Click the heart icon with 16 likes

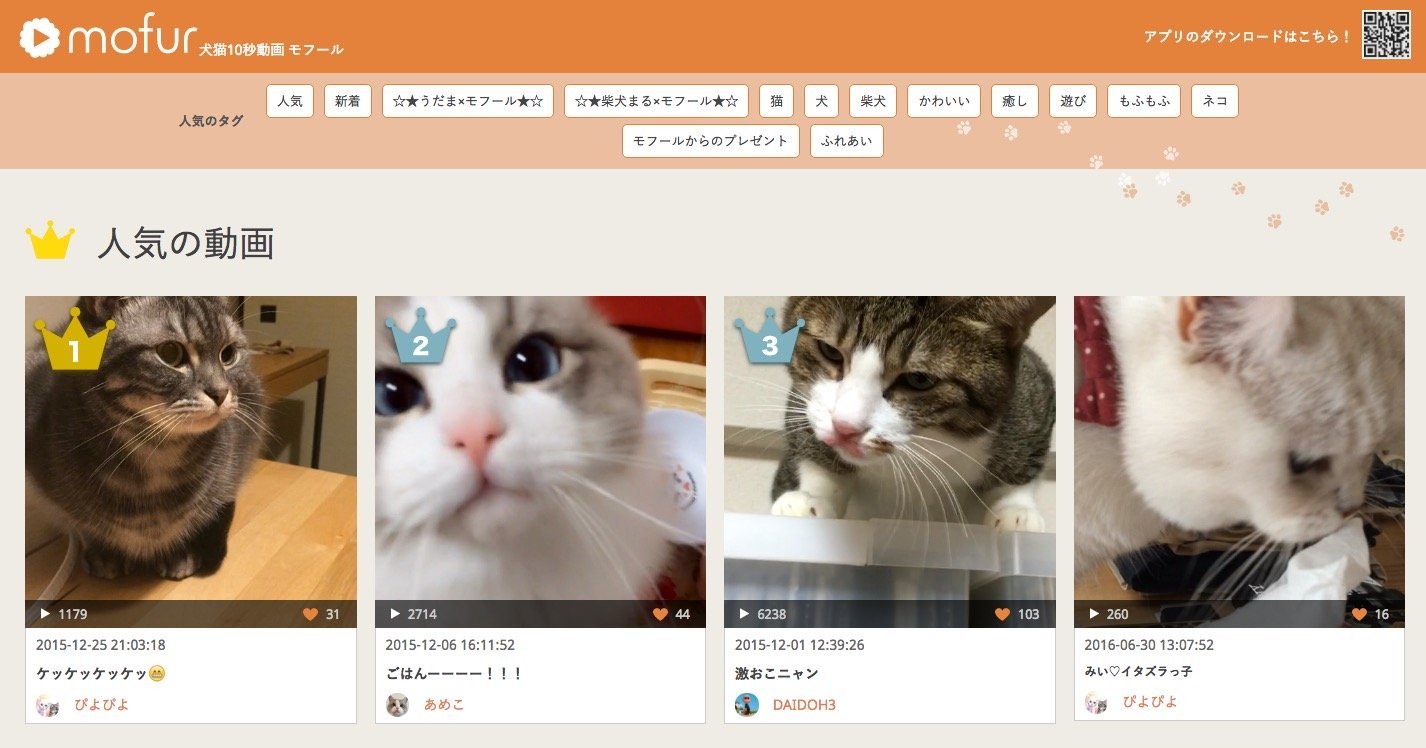click(x=1359, y=614)
